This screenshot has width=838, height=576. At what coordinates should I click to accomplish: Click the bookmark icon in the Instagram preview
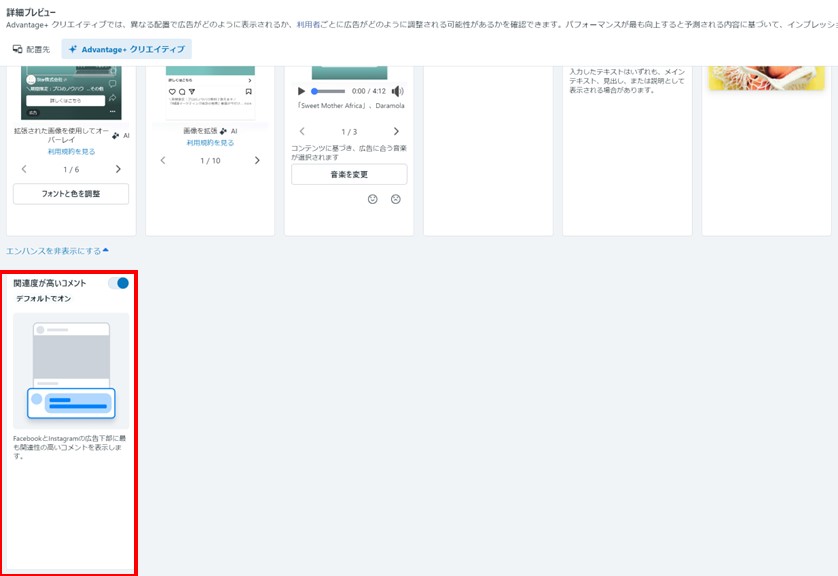(249, 92)
